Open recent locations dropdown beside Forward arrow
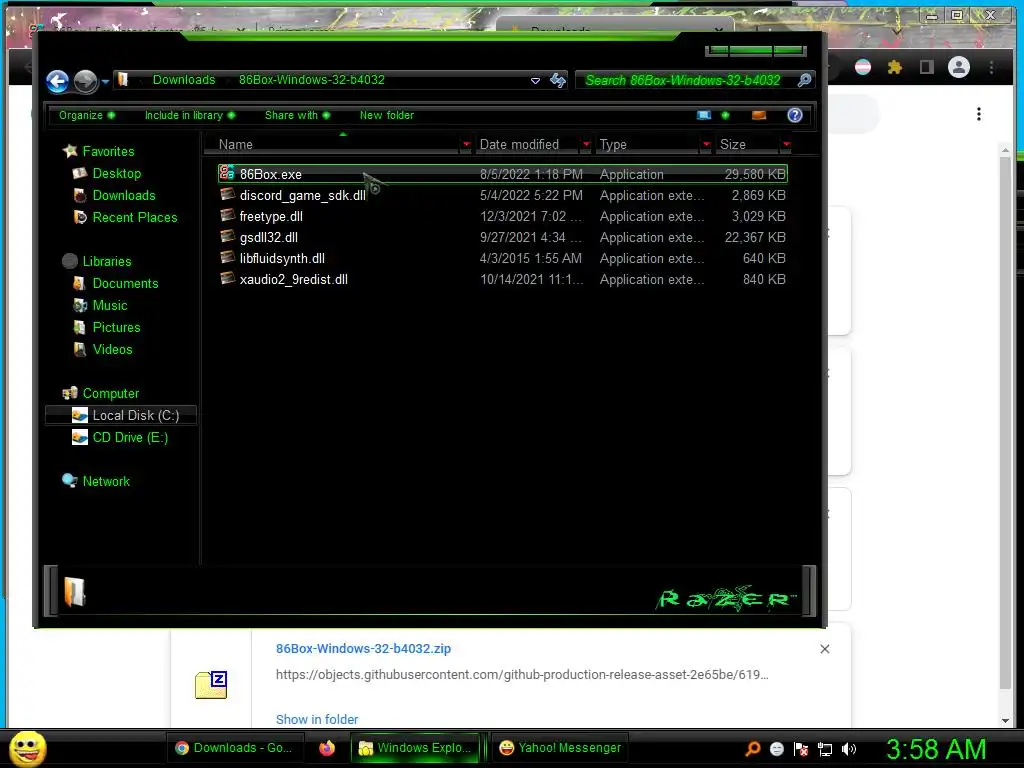This screenshot has width=1024, height=768. coord(105,82)
